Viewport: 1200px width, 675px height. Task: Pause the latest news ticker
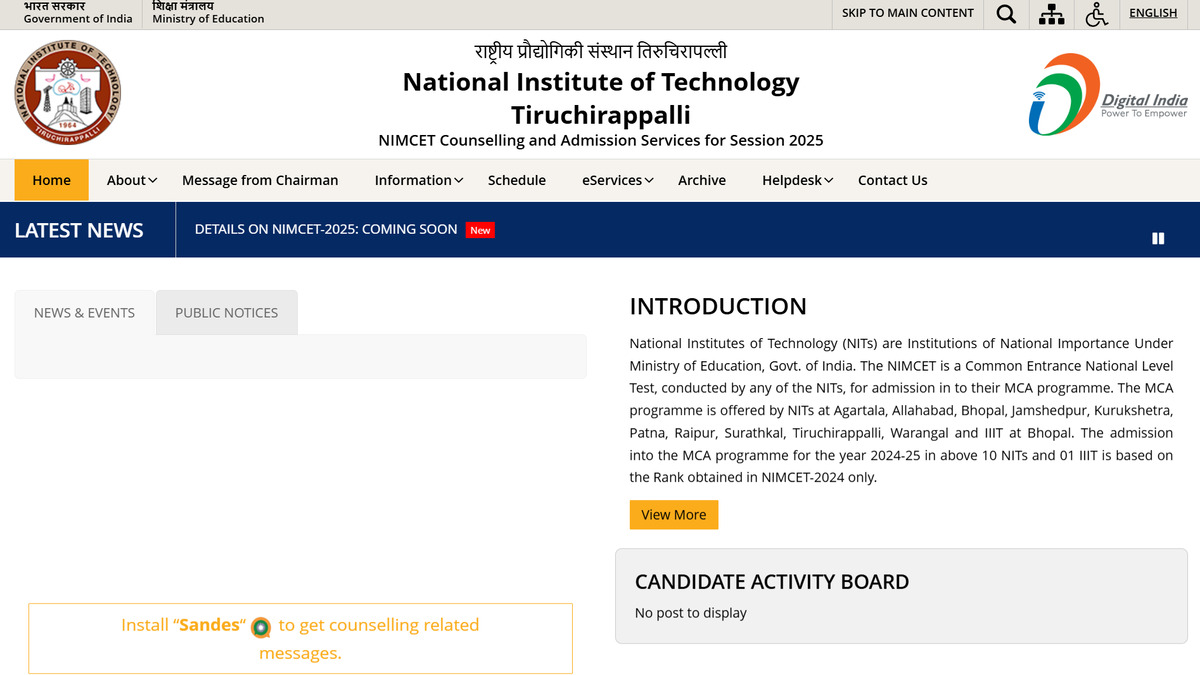(1158, 238)
